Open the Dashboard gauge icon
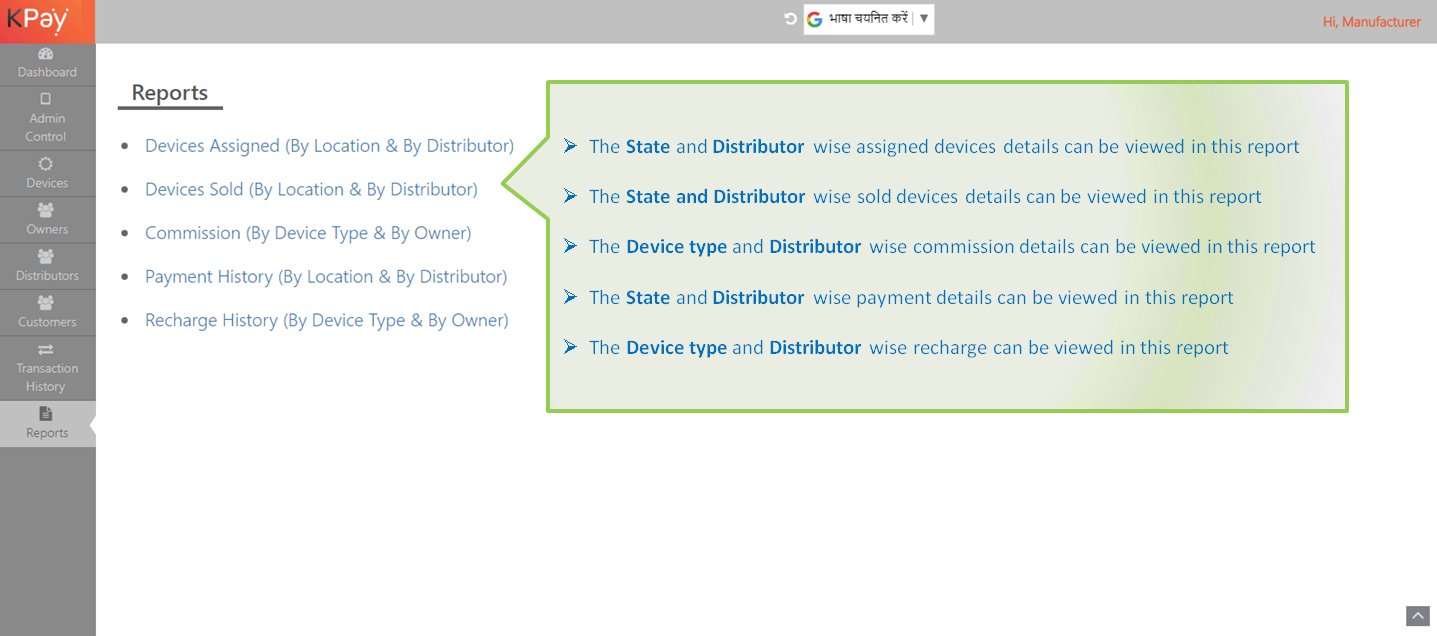Screen dimensions: 1437x636 pos(46,54)
